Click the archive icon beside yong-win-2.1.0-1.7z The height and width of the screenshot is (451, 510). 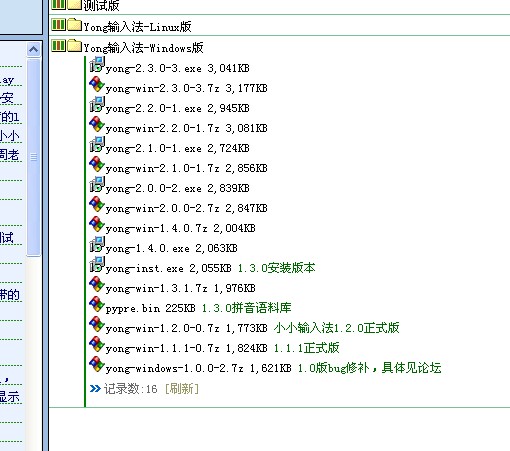pos(97,165)
